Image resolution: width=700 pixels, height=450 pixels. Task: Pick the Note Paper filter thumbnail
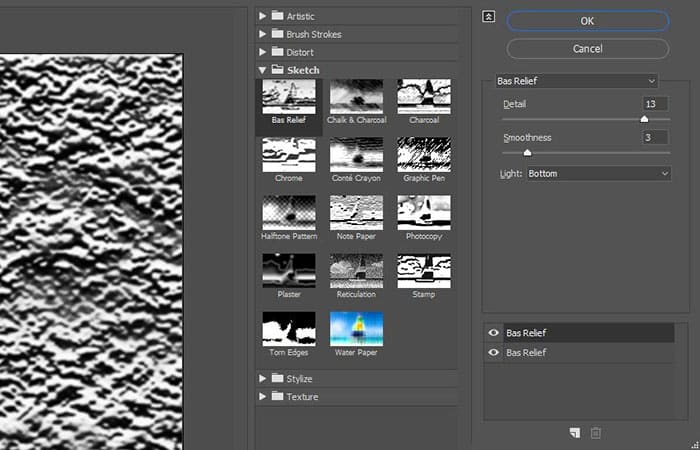(x=356, y=213)
